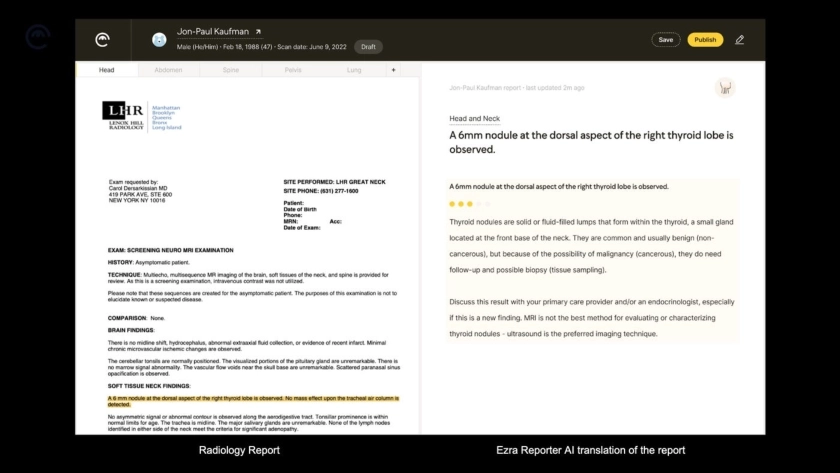
Task: Click the yellow Publish button
Action: coord(705,40)
